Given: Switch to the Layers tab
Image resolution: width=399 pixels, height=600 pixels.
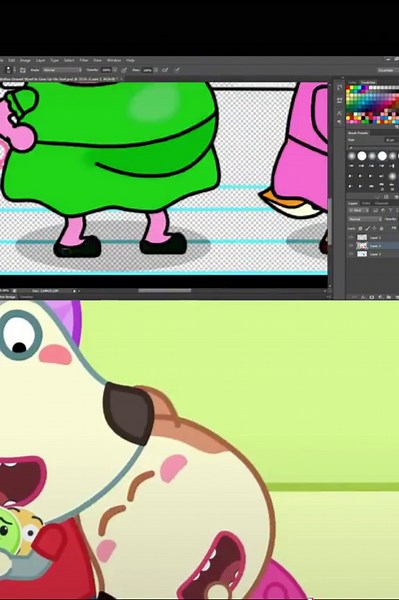Looking at the screenshot, I should [353, 203].
